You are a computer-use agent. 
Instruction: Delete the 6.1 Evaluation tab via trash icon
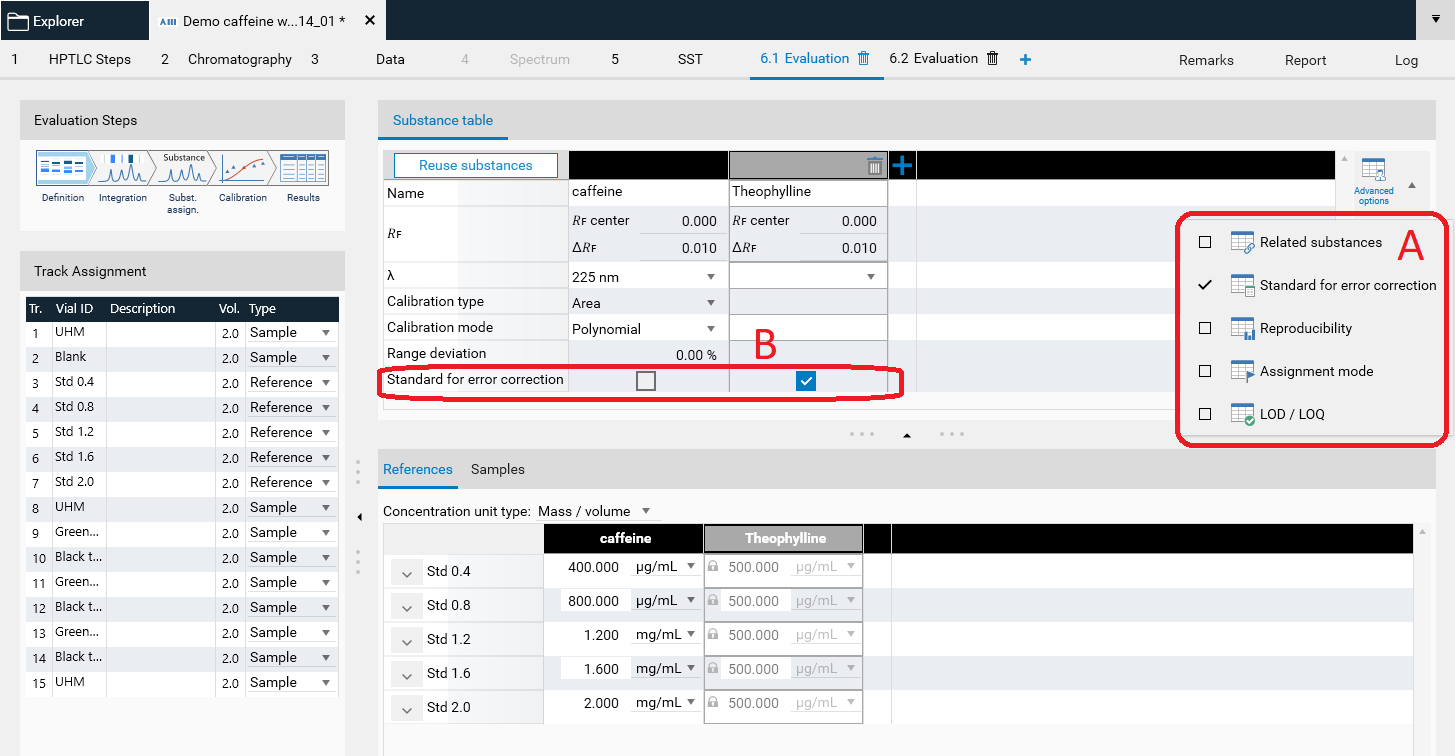pos(863,59)
